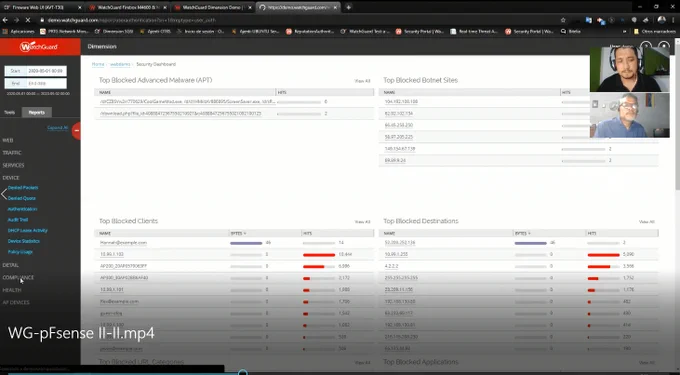Expand the HEALTH report section
Screen dimensions: 680x375
[12, 290]
